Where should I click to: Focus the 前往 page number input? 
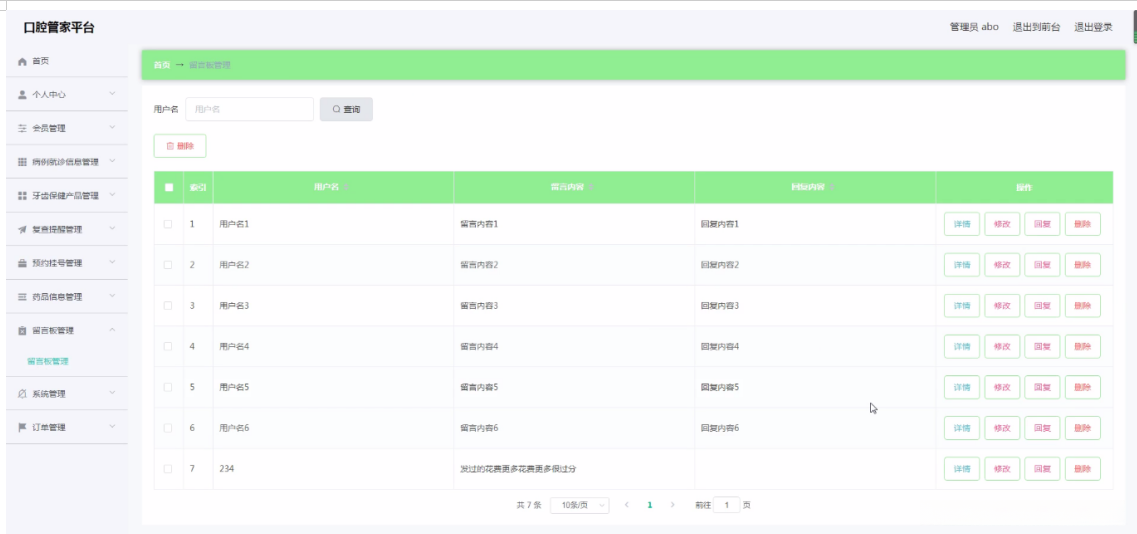click(x=727, y=505)
